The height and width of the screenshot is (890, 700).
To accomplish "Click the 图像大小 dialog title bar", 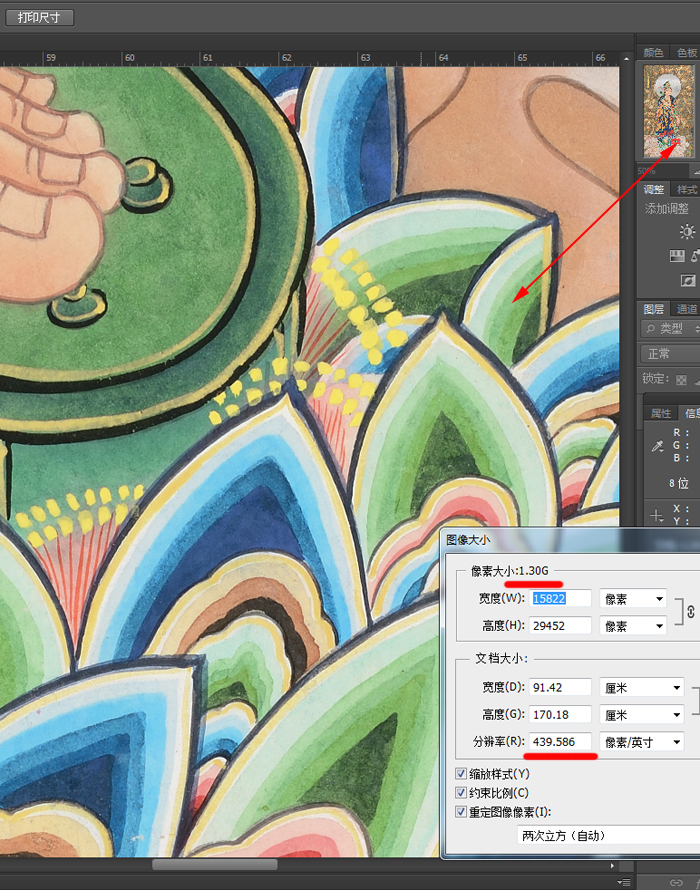I will [x=570, y=540].
